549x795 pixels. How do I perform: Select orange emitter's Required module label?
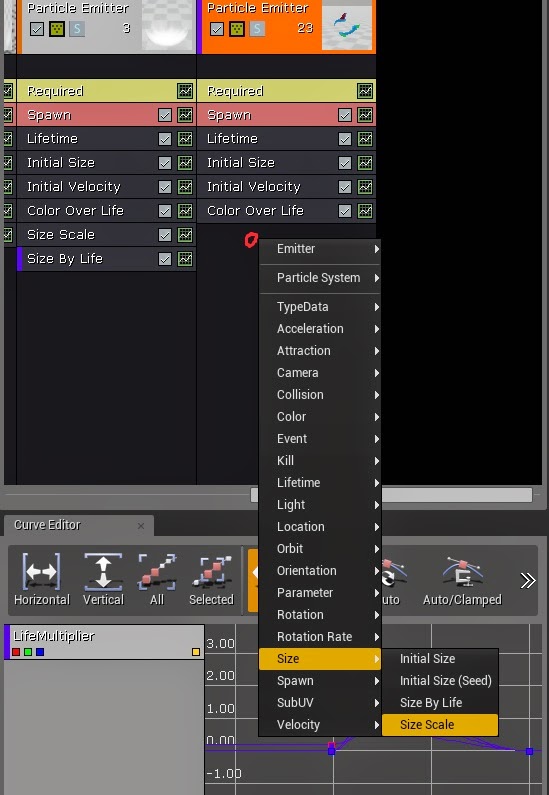click(x=235, y=91)
